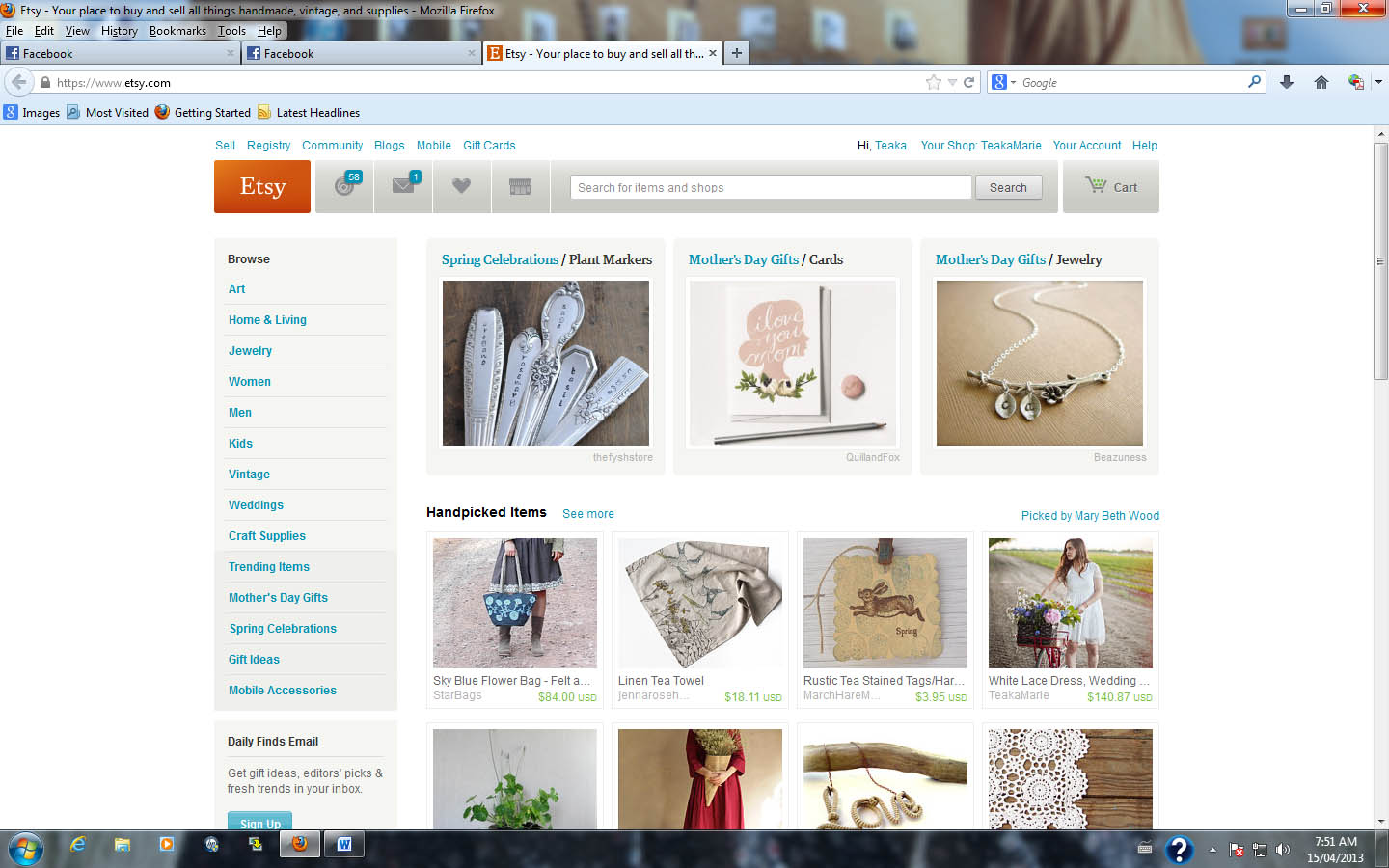This screenshot has height=868, width=1389.
Task: Open Your Account link
Action: [1087, 145]
